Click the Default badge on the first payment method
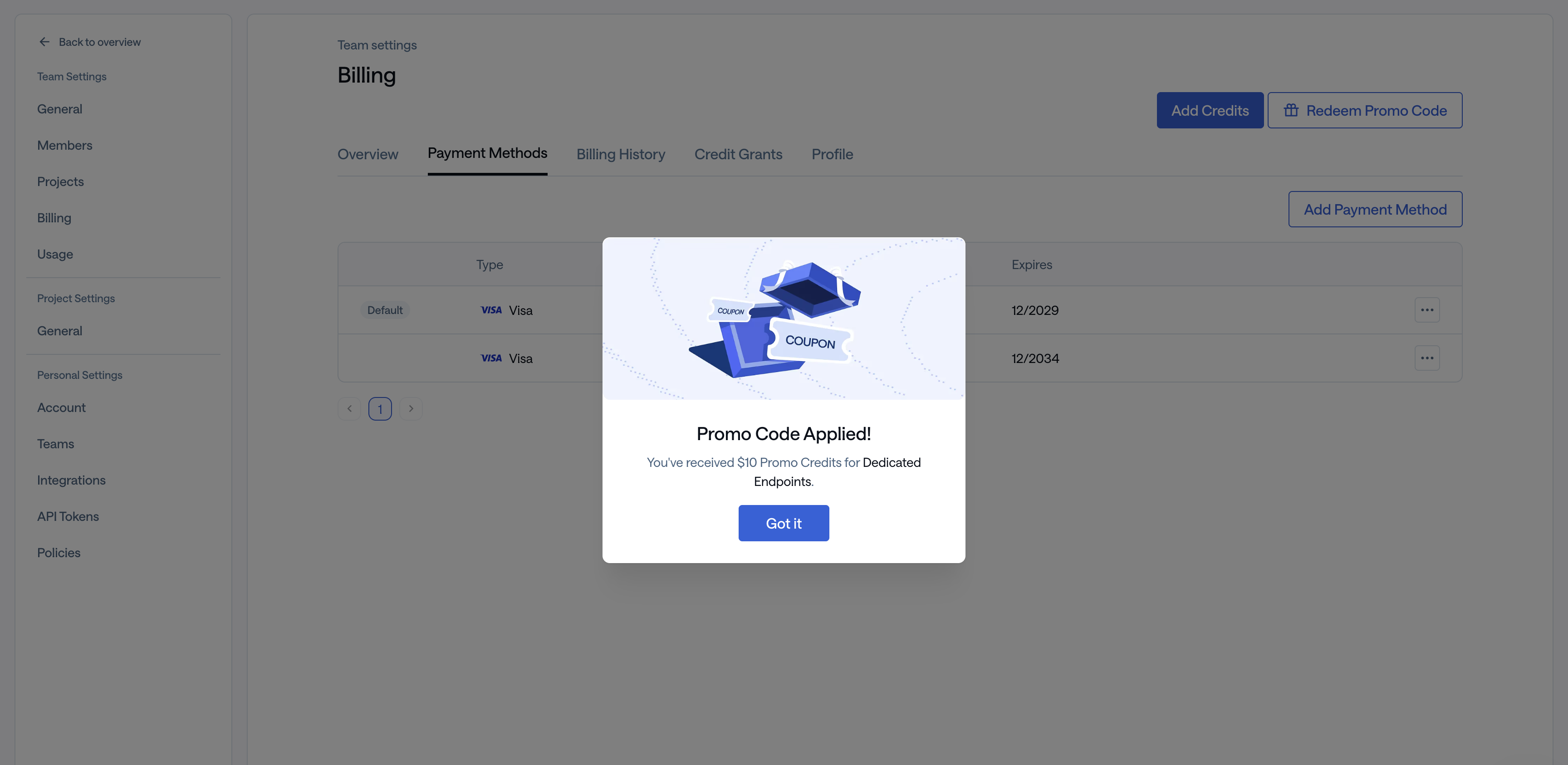The width and height of the screenshot is (1568, 765). 385,310
